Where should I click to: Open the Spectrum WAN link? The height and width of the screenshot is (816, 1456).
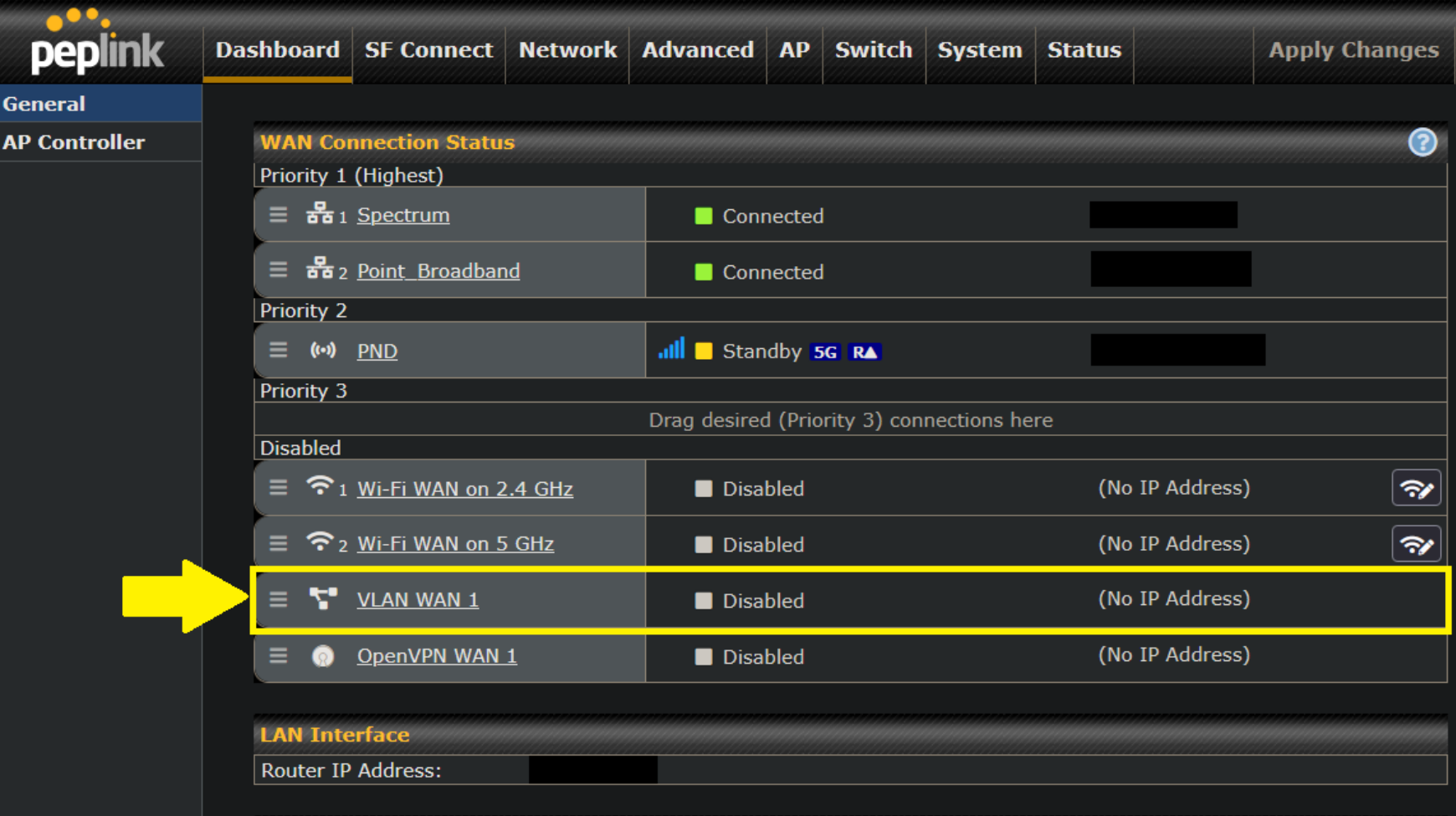point(403,215)
